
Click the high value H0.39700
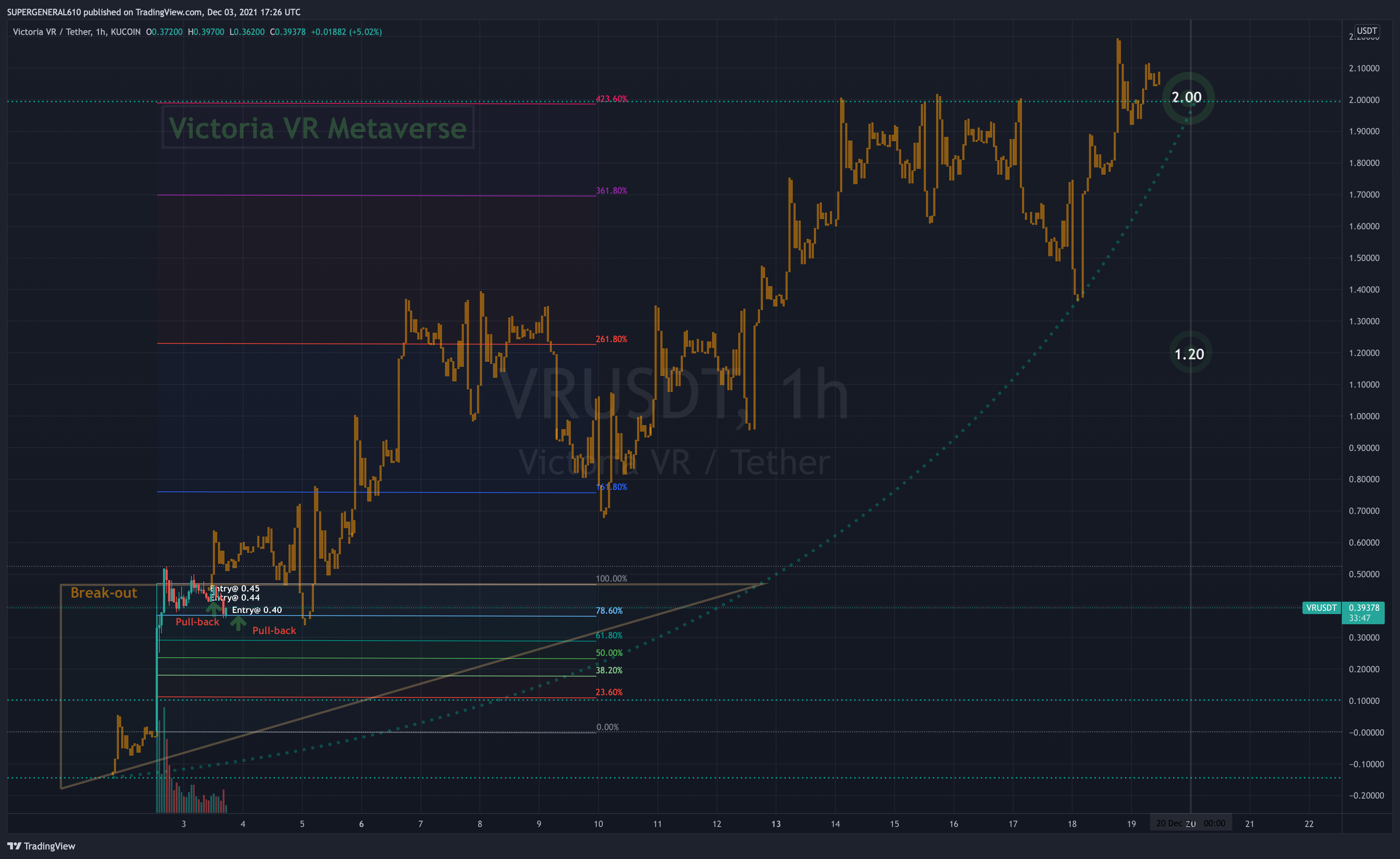tap(206, 32)
